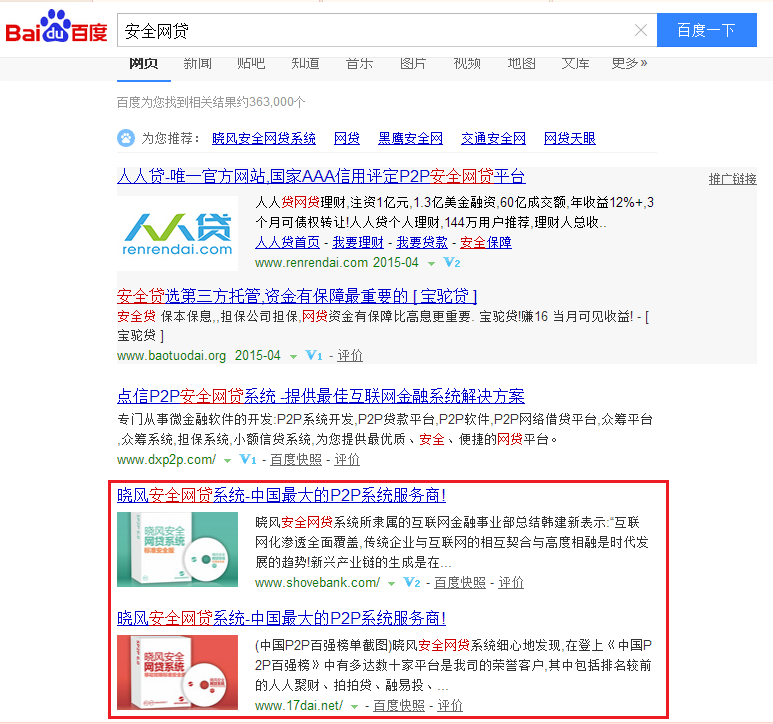Open the 地图 tab
773x724 pixels.
[522, 63]
